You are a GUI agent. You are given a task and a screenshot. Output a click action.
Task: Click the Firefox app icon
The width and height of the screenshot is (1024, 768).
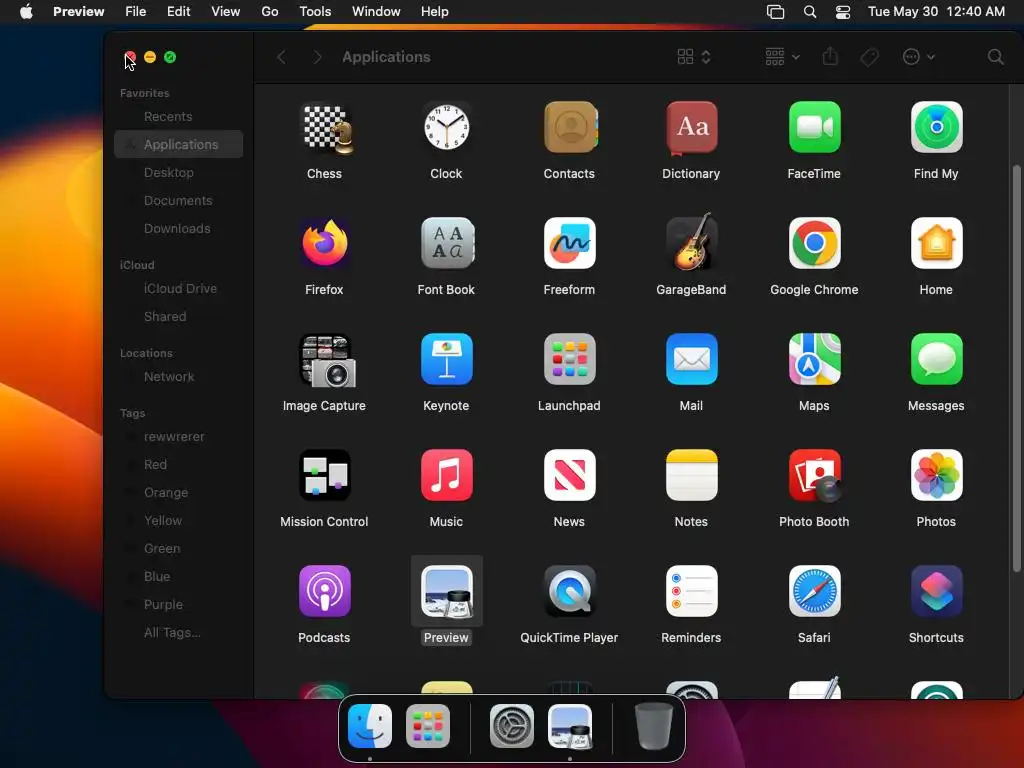325,243
